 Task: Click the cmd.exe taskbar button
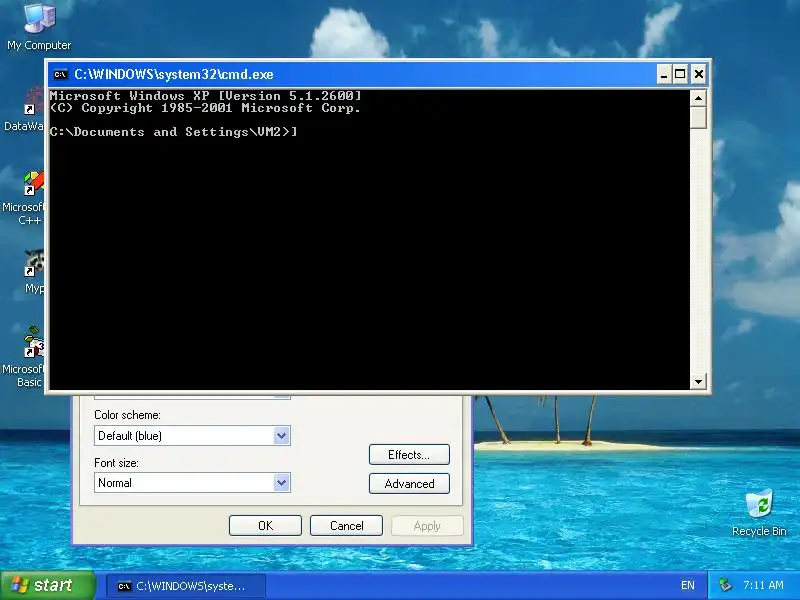coord(186,586)
